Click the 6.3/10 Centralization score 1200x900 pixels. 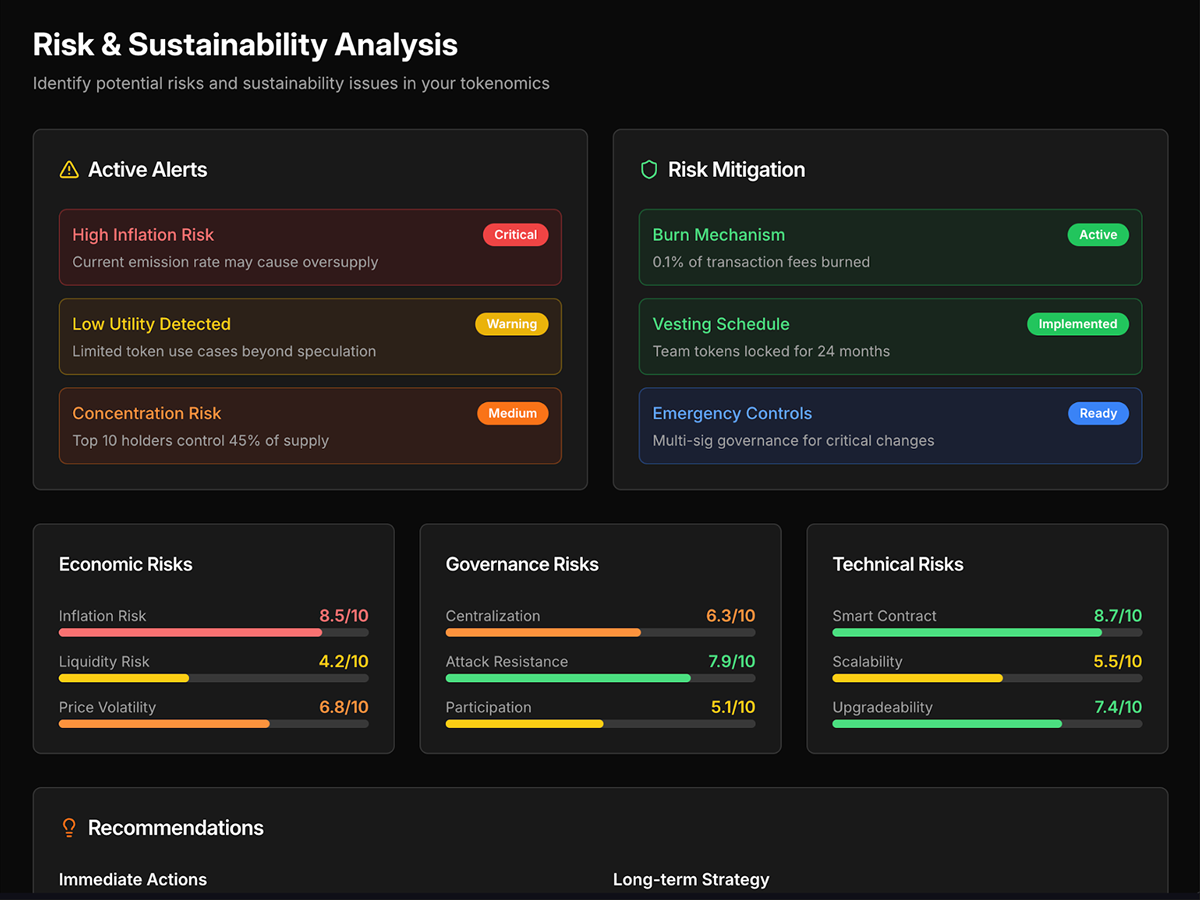(731, 616)
